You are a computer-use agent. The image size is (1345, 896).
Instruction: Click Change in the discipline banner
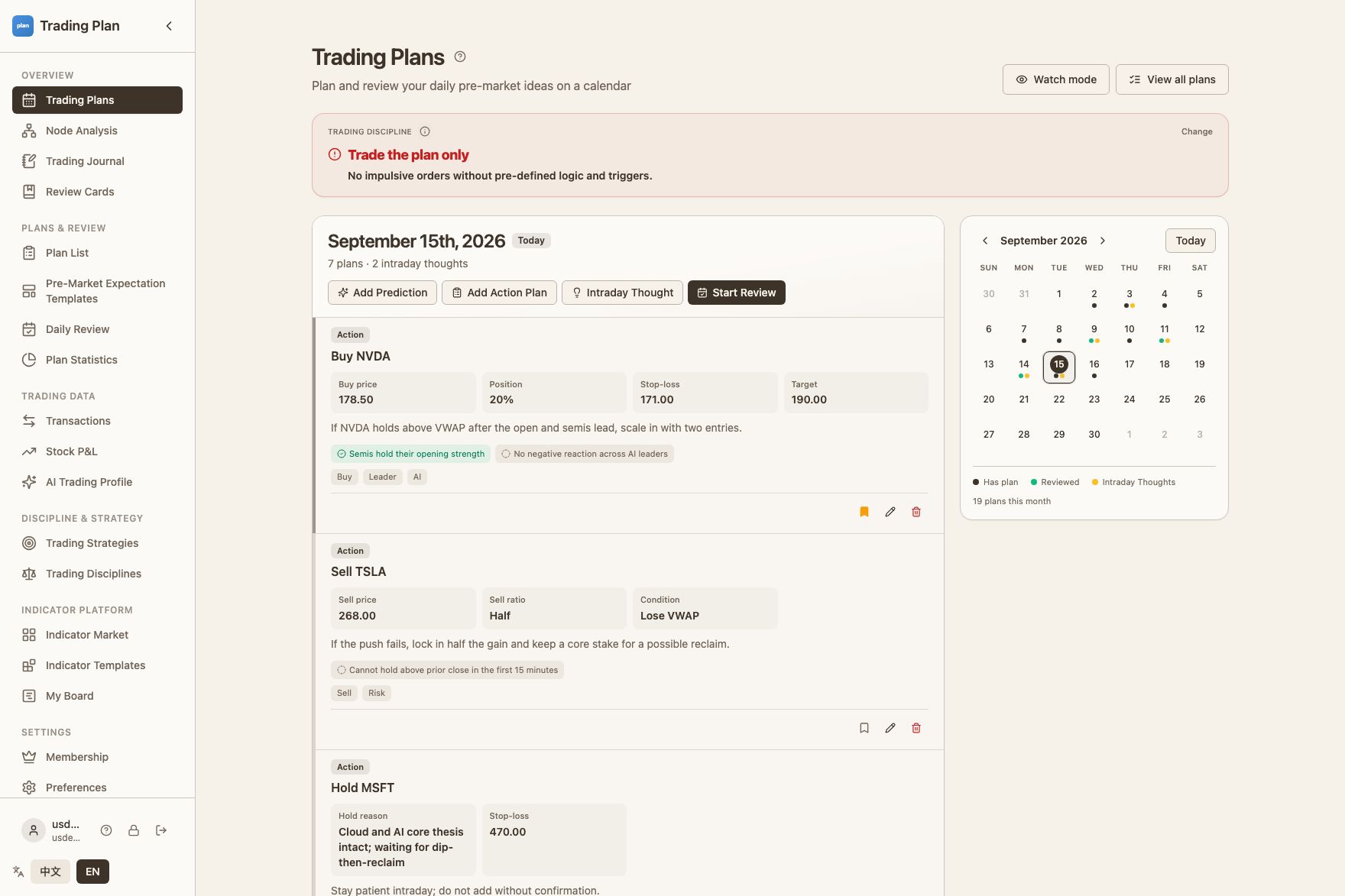(x=1197, y=131)
